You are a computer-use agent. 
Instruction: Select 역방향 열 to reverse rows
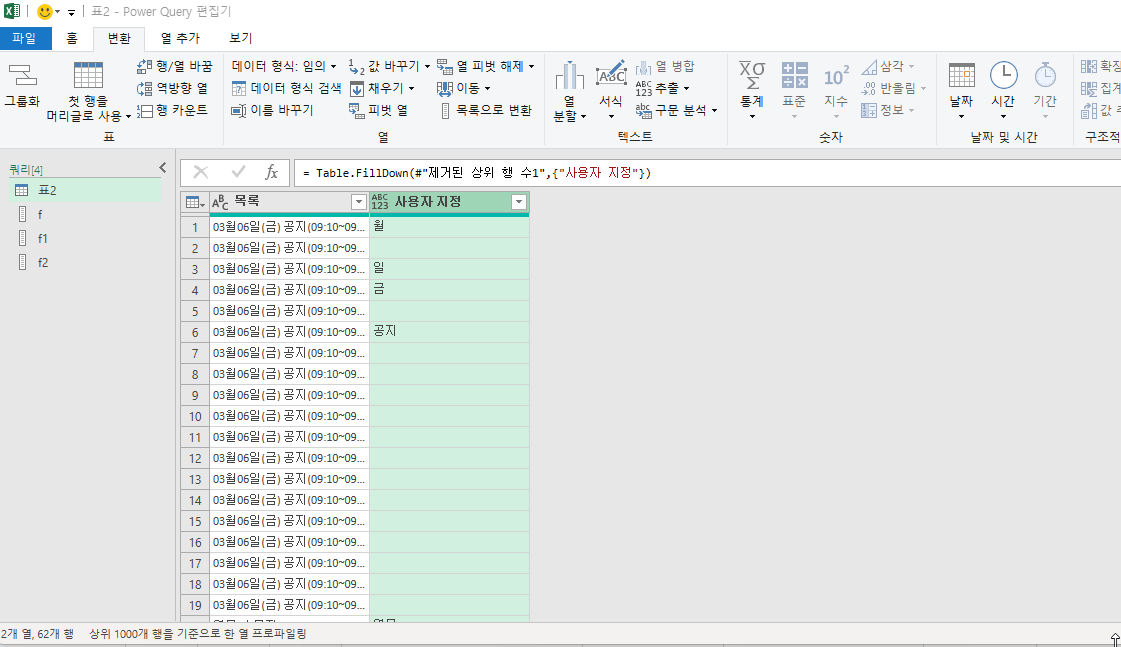(173, 88)
